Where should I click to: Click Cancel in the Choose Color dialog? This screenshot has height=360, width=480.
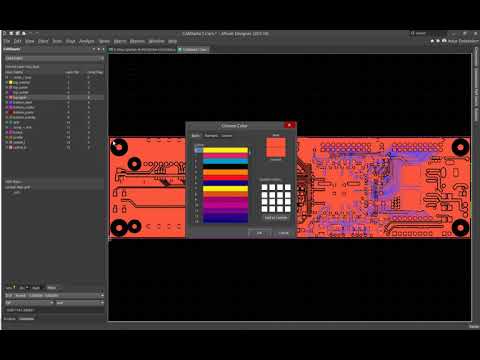pos(283,233)
